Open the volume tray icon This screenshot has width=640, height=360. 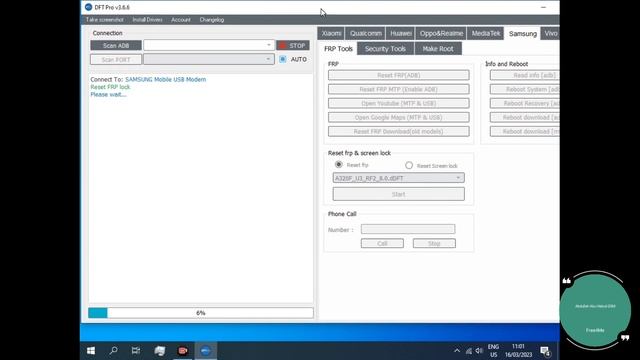(479, 351)
